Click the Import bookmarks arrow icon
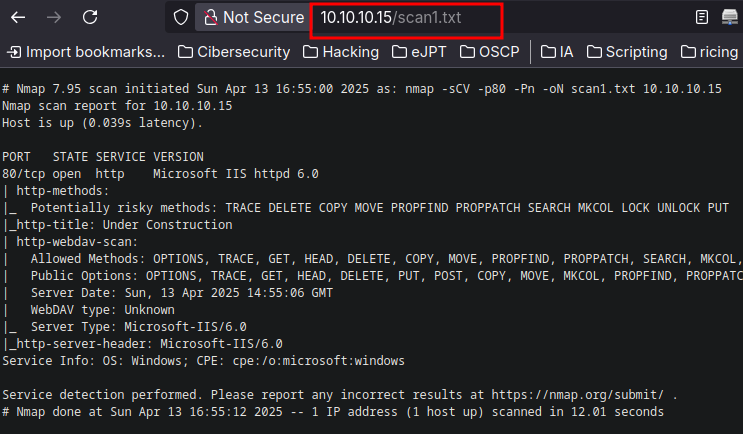The width and height of the screenshot is (743, 434). [14, 52]
